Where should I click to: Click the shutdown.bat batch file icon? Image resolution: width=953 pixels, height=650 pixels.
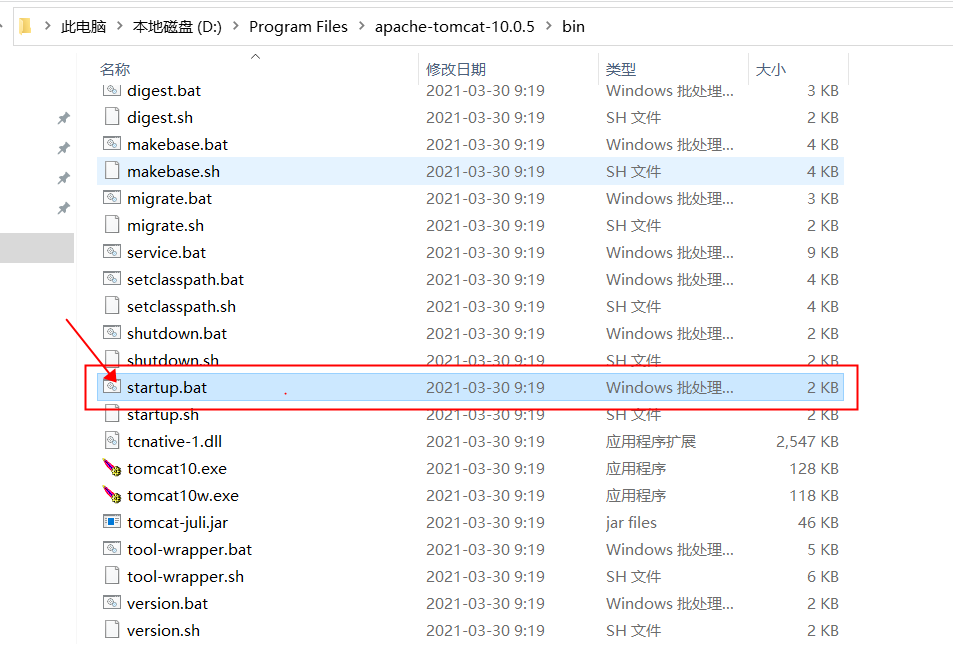coord(112,333)
